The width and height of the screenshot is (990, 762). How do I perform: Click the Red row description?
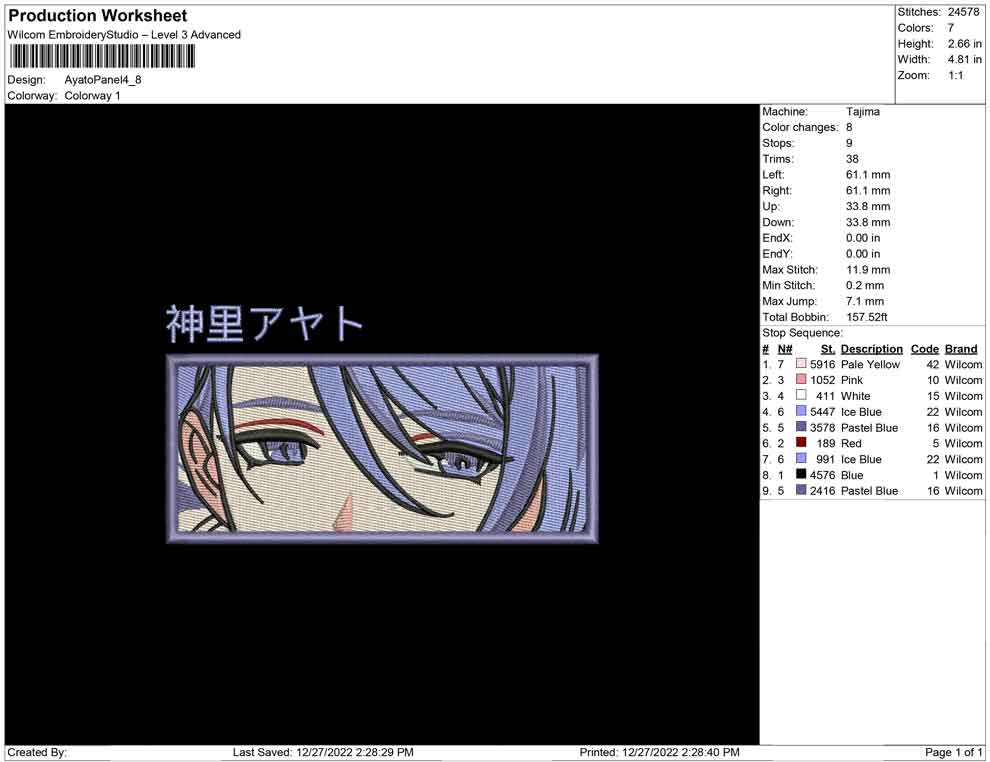coord(851,443)
